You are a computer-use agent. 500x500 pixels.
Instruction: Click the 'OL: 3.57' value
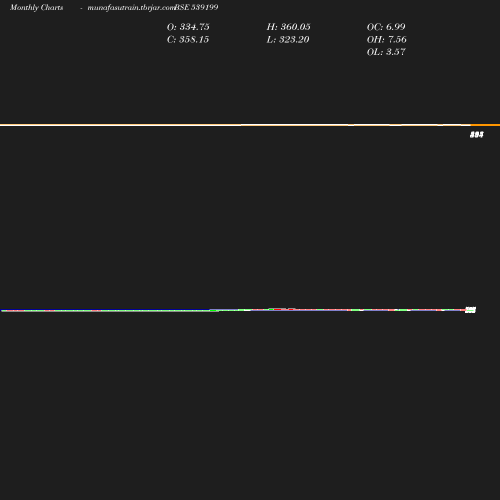pyautogui.click(x=386, y=52)
